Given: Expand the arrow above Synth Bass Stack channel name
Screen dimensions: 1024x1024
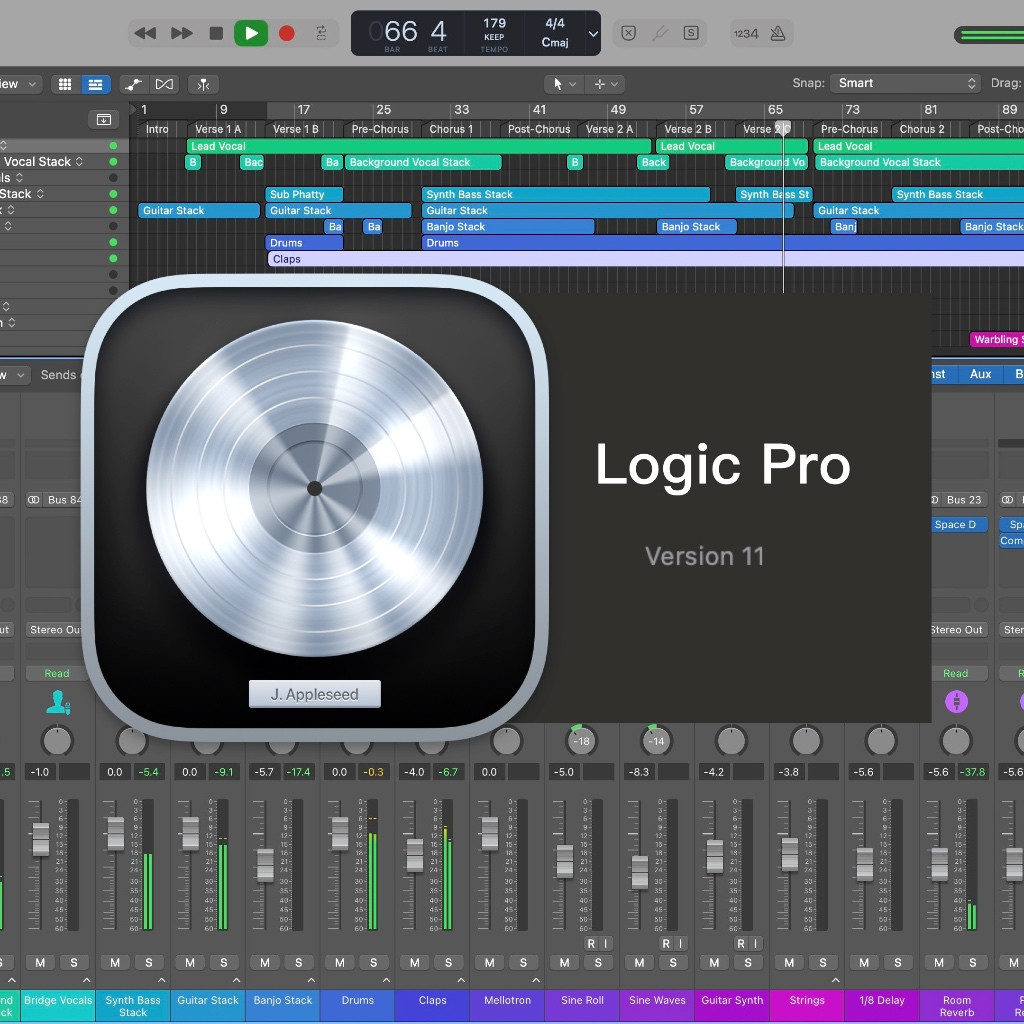Looking at the screenshot, I should [161, 980].
